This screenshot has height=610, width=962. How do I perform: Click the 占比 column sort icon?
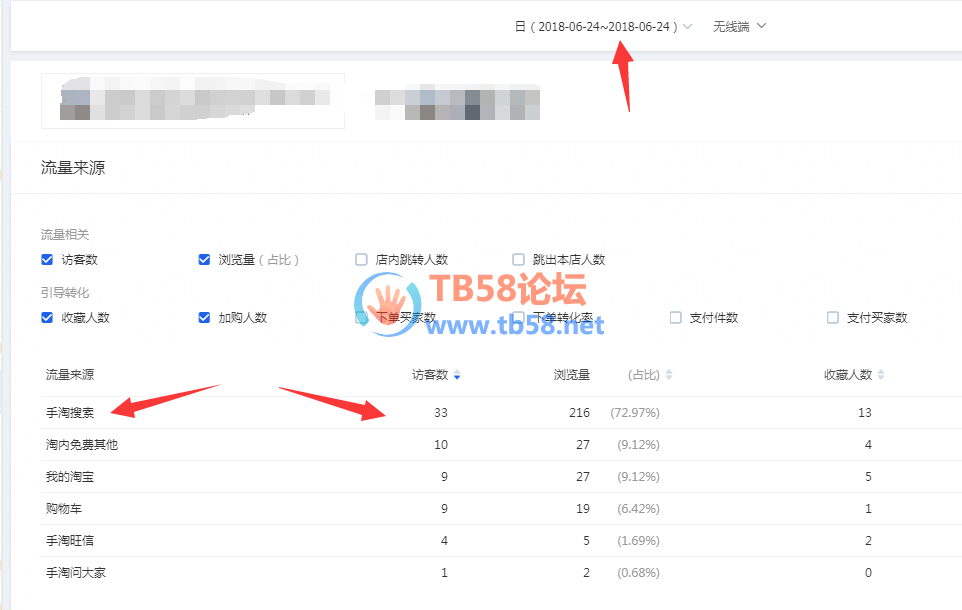click(x=669, y=375)
